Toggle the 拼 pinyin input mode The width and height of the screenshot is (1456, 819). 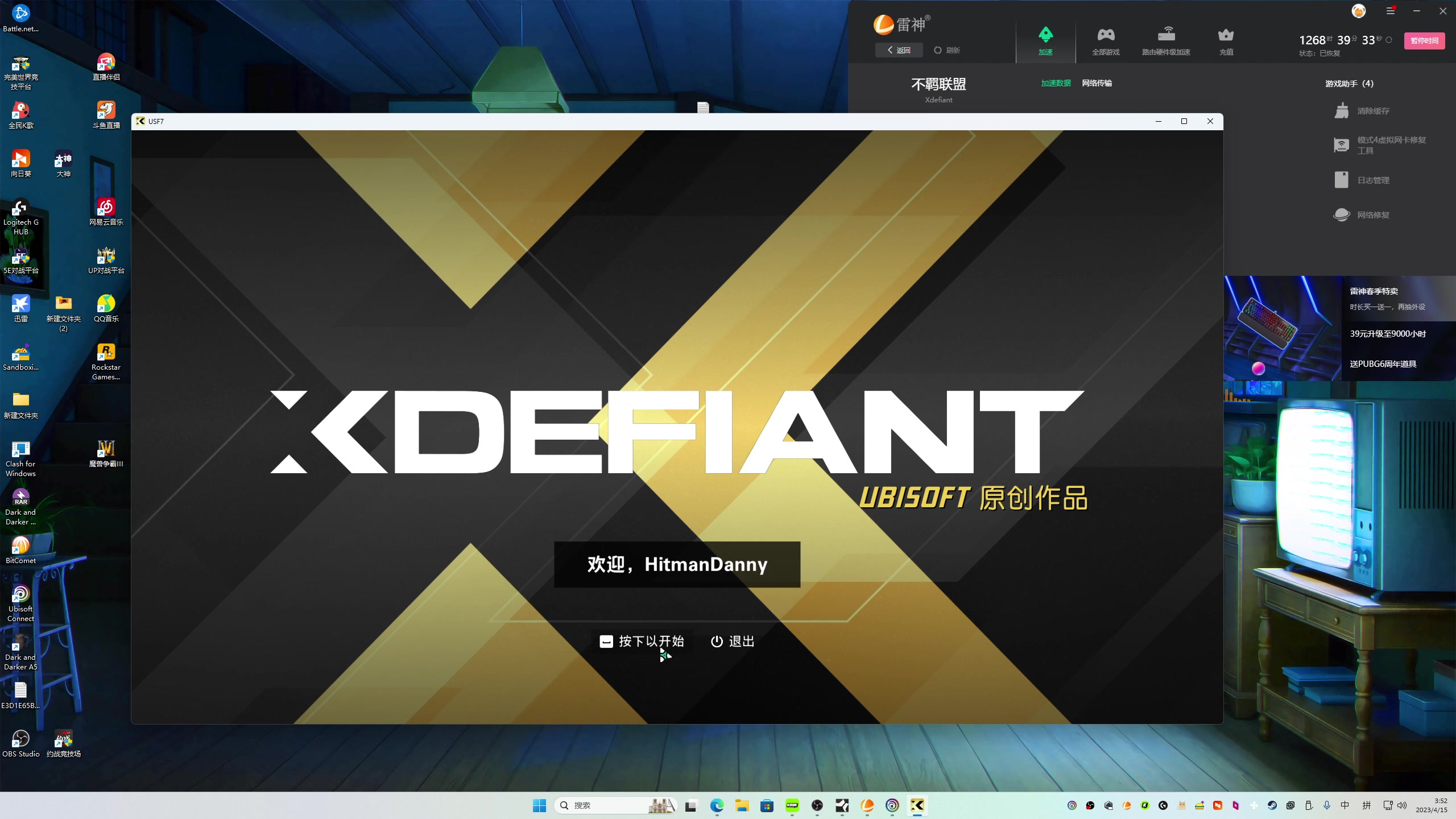[x=1367, y=805]
